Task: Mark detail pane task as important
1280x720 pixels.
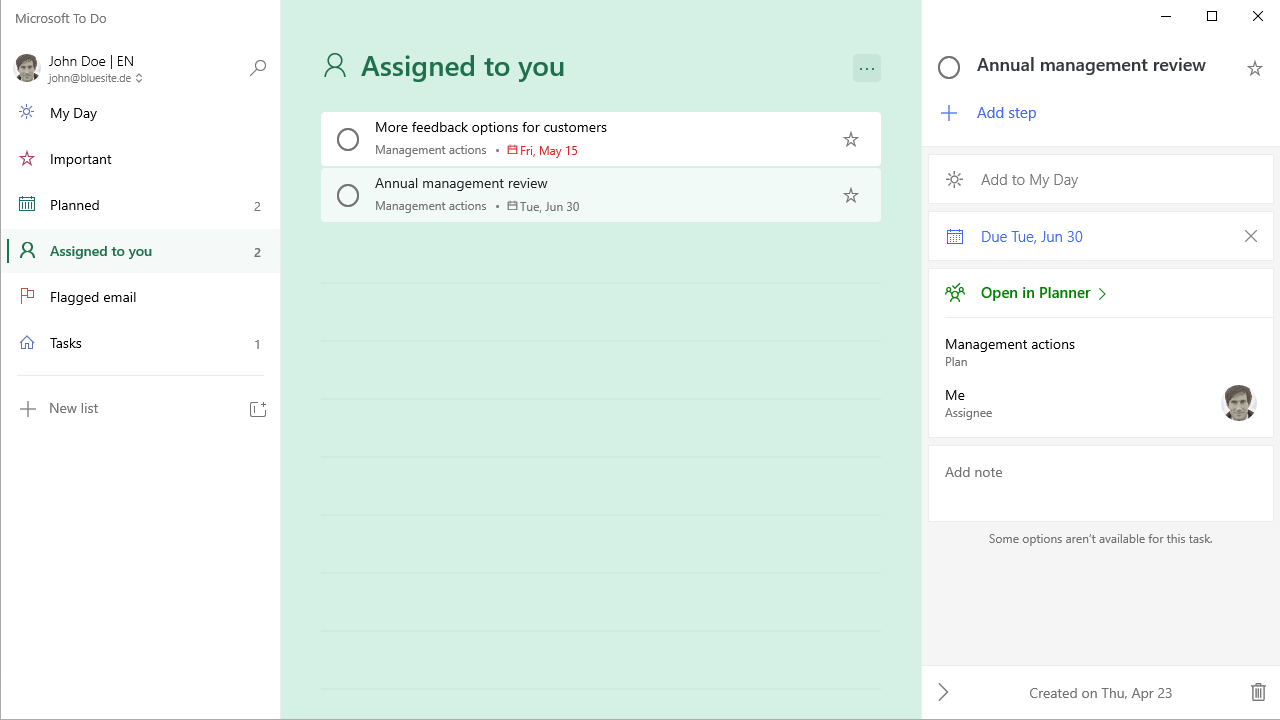Action: click(x=1255, y=68)
